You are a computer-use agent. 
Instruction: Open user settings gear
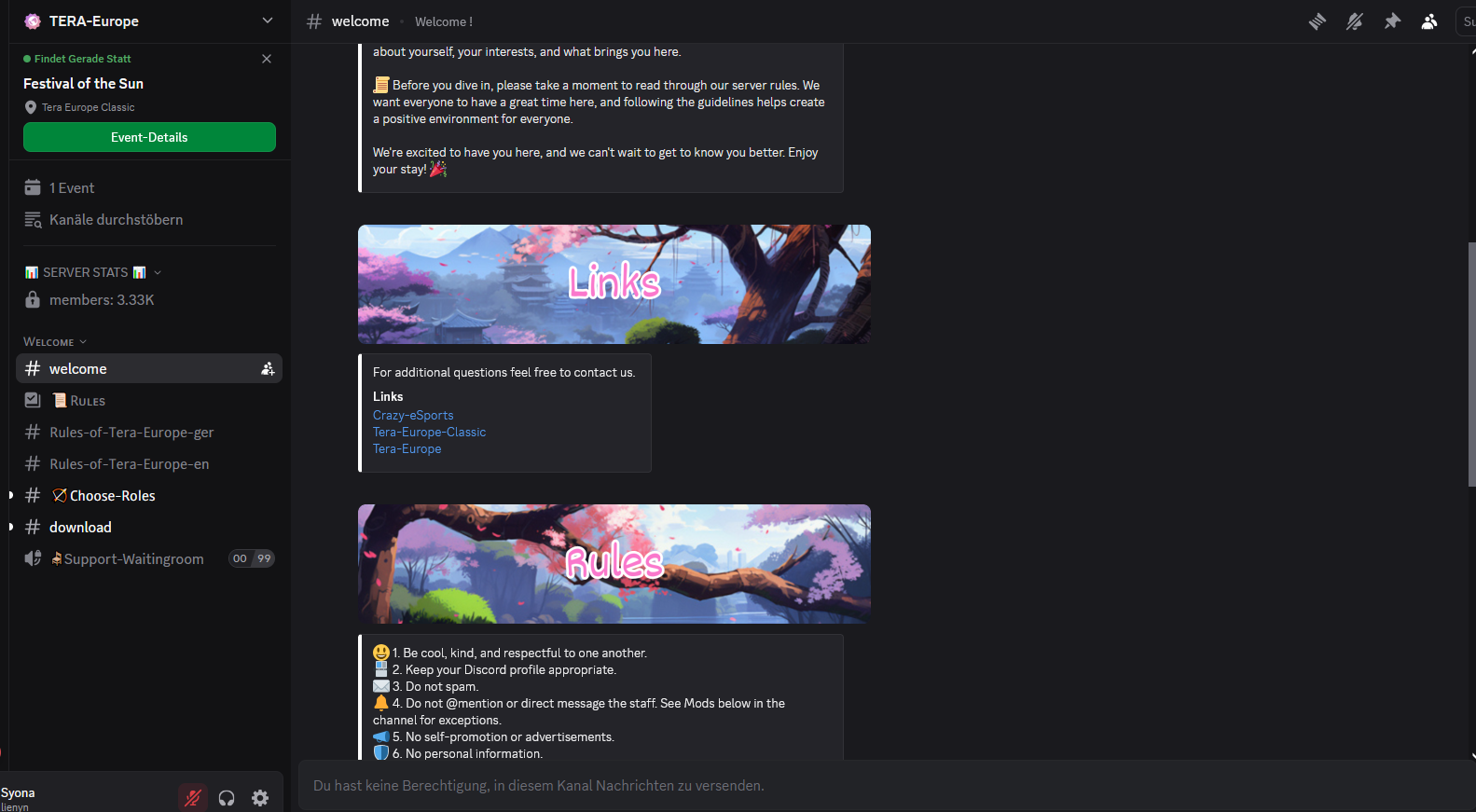point(260,798)
